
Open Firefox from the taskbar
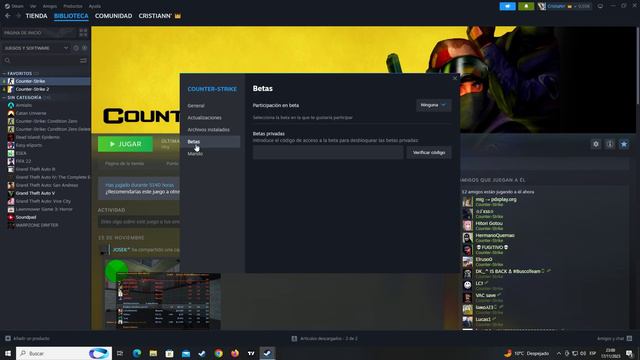[235, 353]
